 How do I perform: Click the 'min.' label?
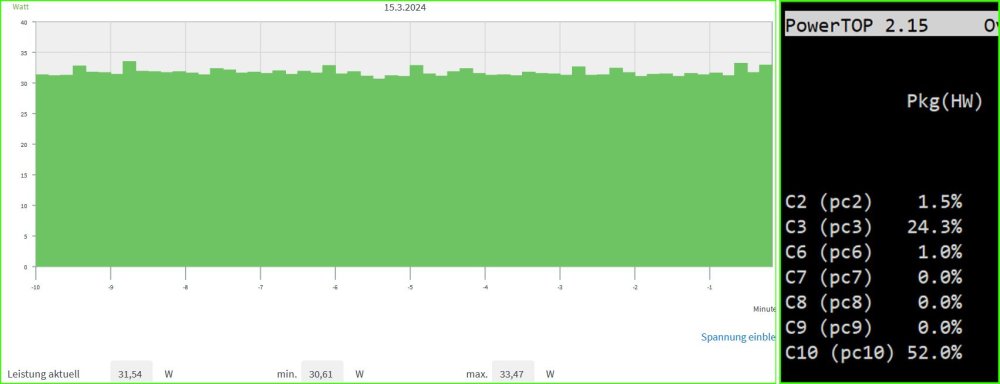(287, 374)
